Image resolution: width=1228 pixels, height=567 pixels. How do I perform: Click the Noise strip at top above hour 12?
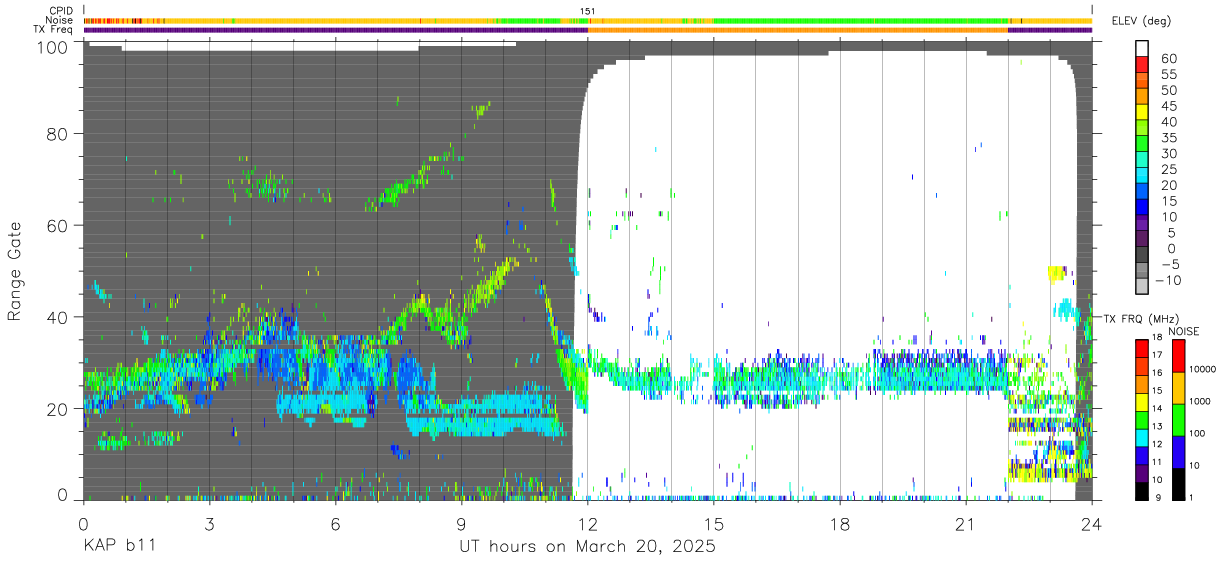(587, 20)
